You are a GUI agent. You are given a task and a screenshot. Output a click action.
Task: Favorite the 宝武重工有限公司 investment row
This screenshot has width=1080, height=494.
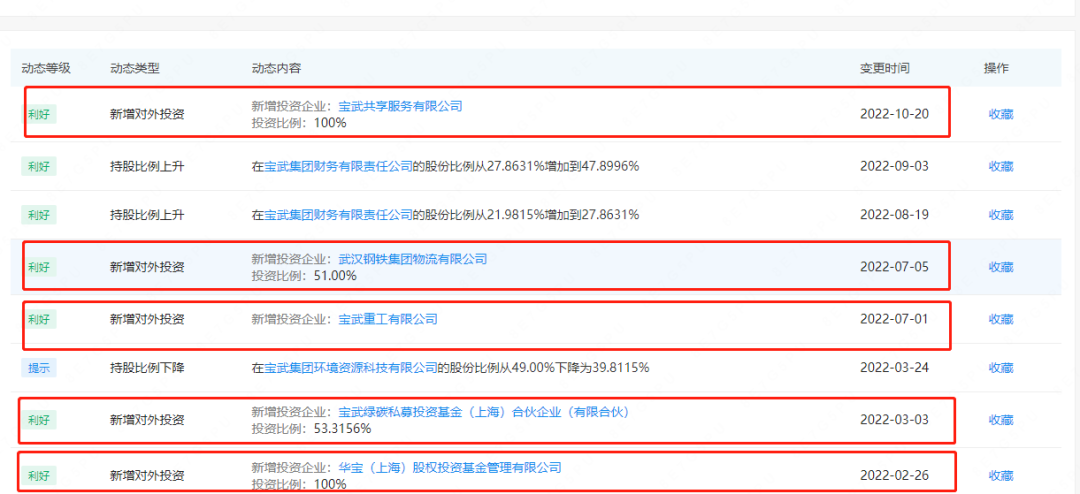(x=1000, y=319)
